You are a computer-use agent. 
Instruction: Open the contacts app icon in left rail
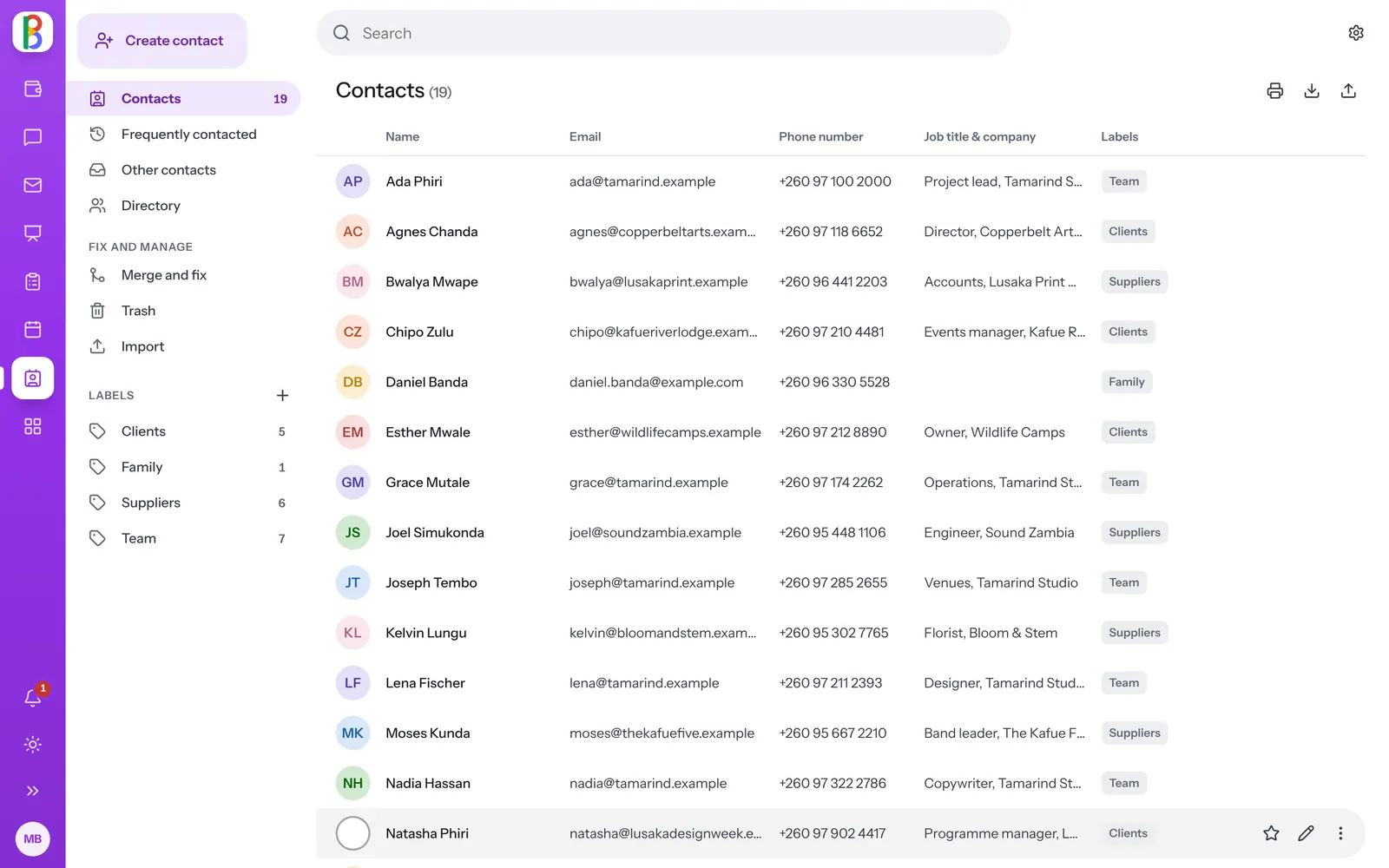(x=32, y=378)
